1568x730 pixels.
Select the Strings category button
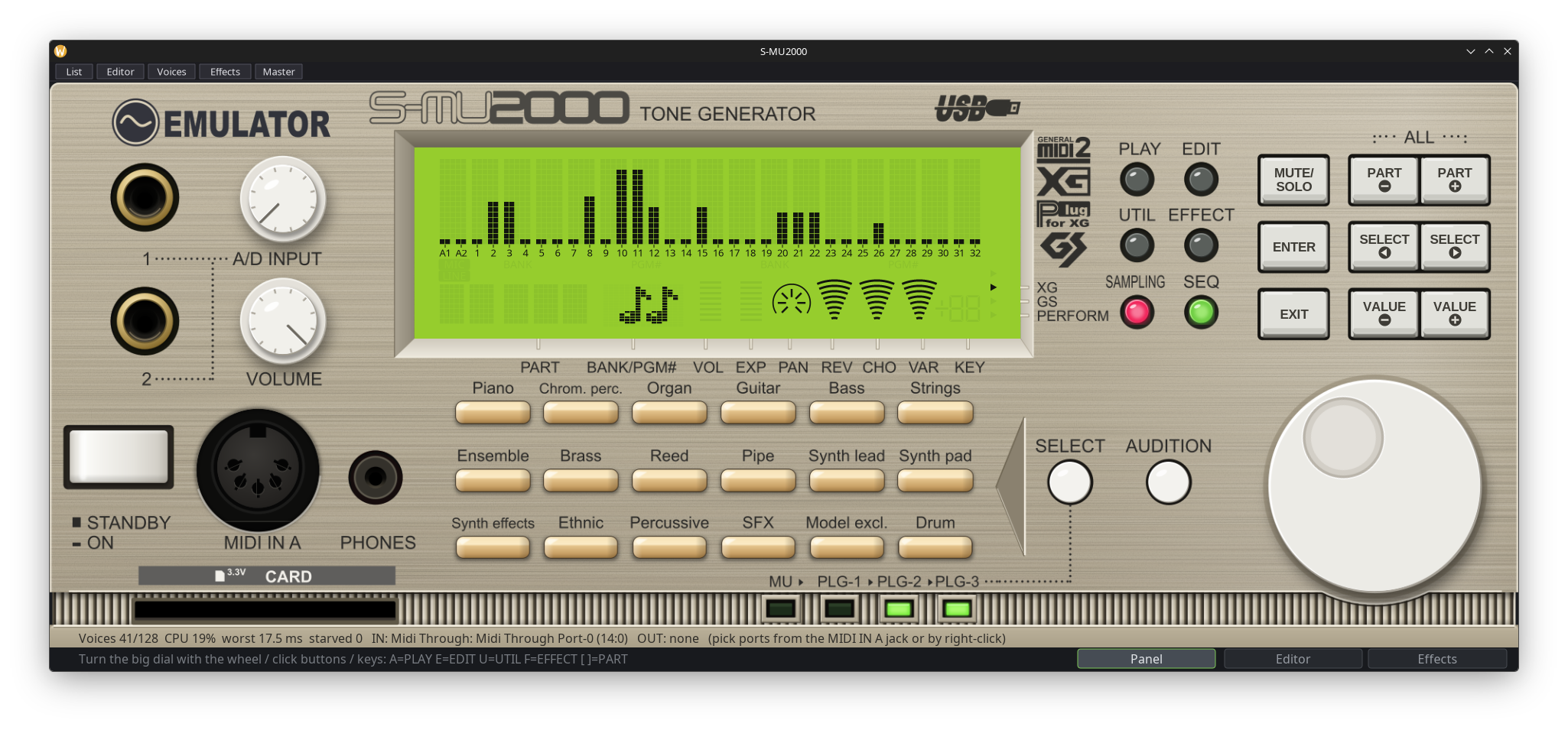(x=935, y=413)
